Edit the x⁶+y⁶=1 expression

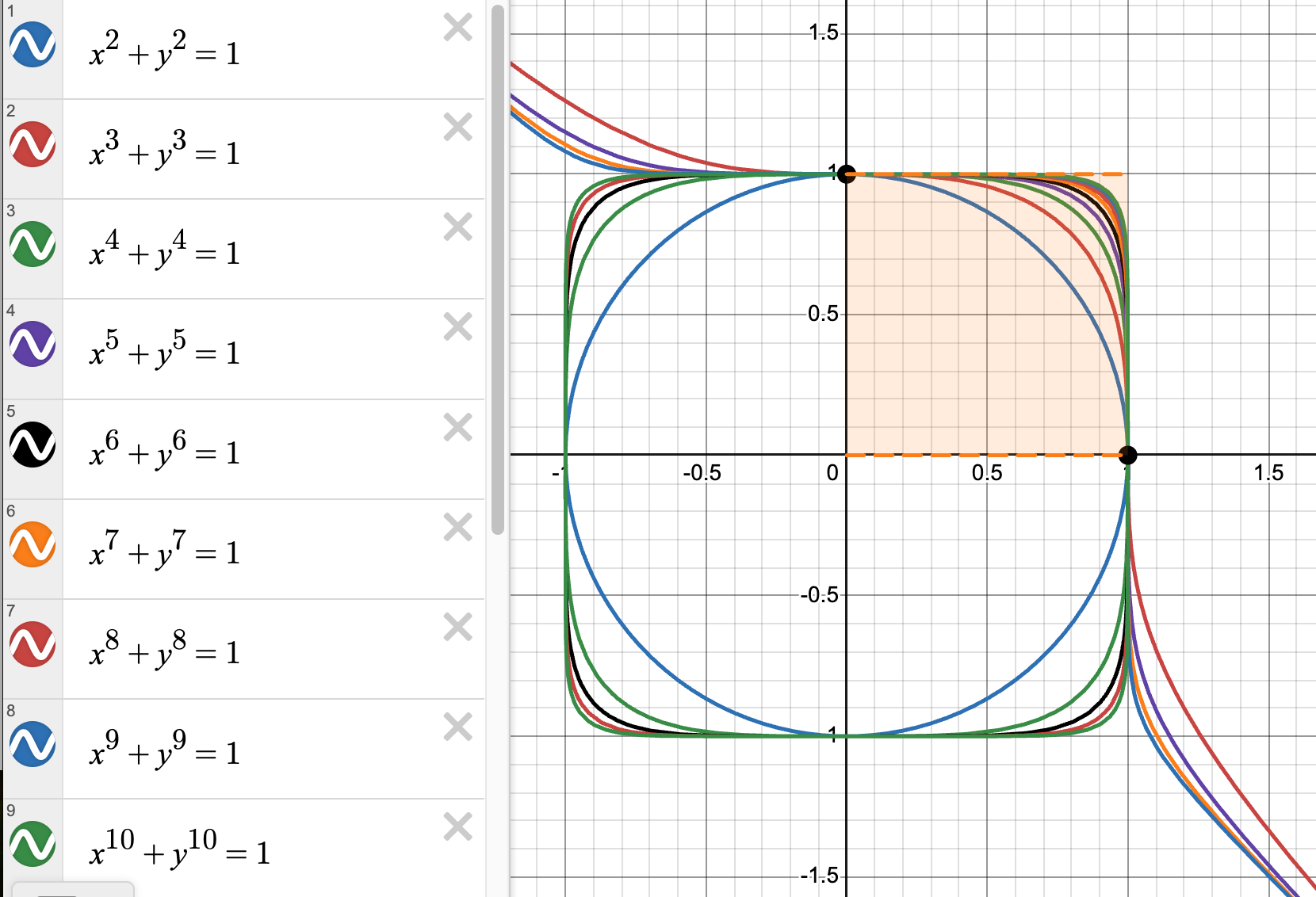(164, 449)
